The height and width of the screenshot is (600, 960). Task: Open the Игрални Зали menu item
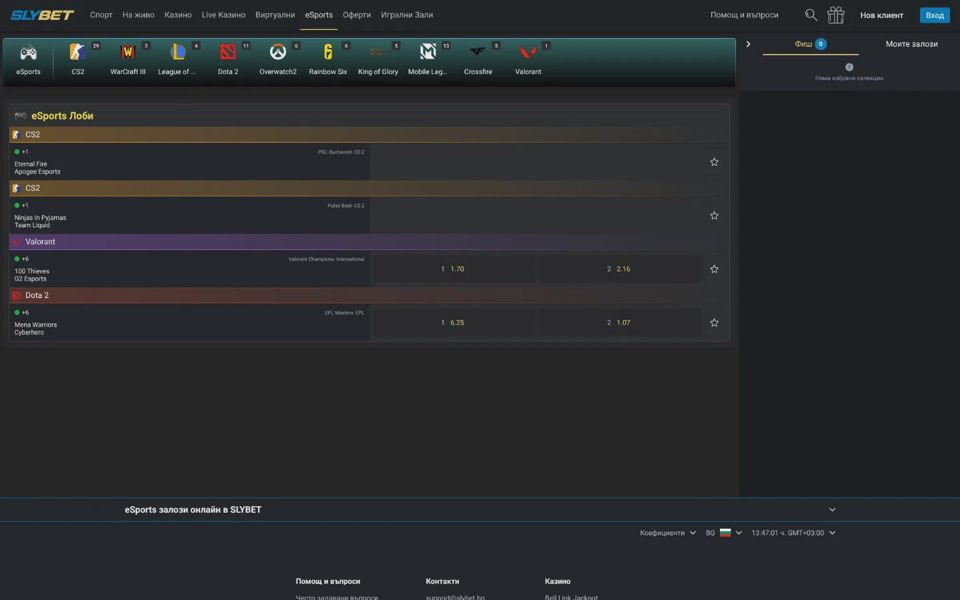point(407,15)
